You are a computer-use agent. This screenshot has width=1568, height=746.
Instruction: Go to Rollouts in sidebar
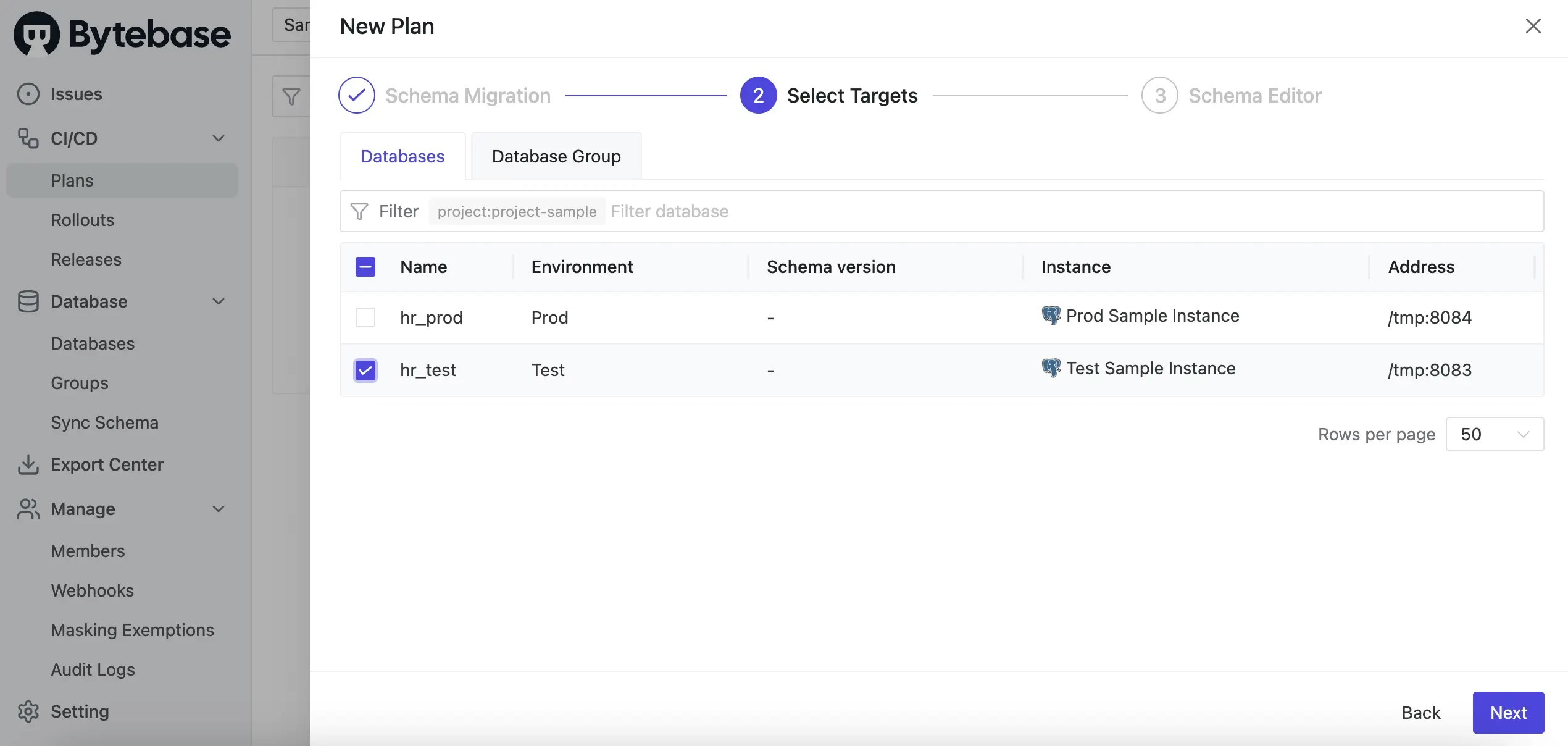(83, 220)
